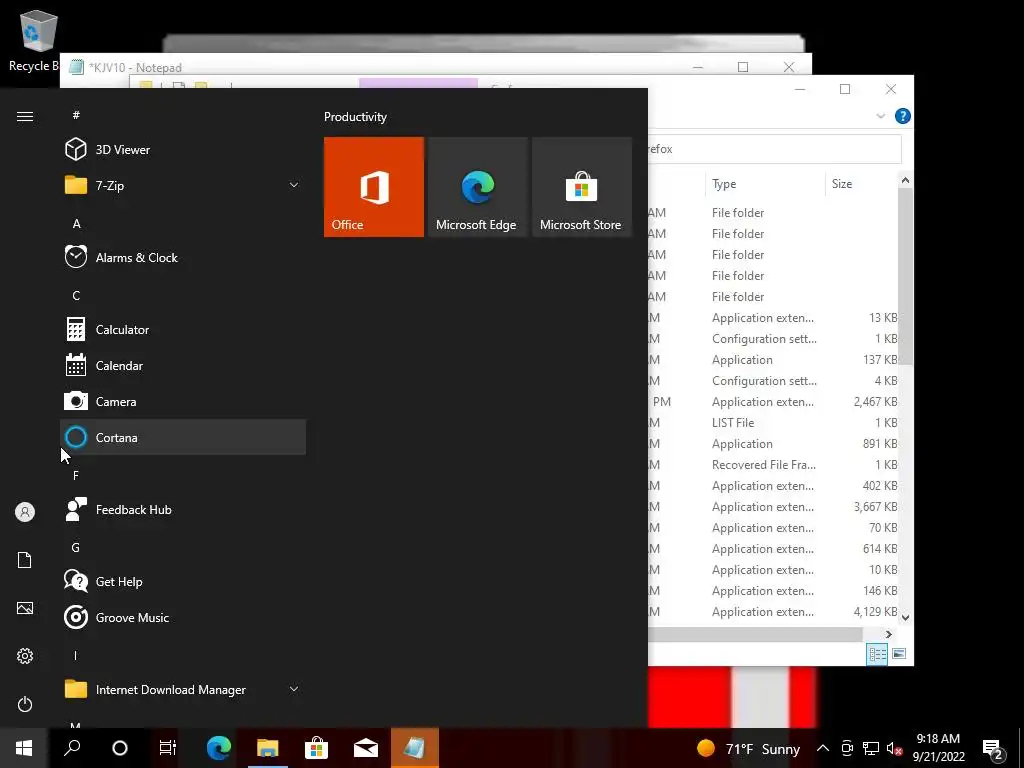Open the Get Help app

183,581
